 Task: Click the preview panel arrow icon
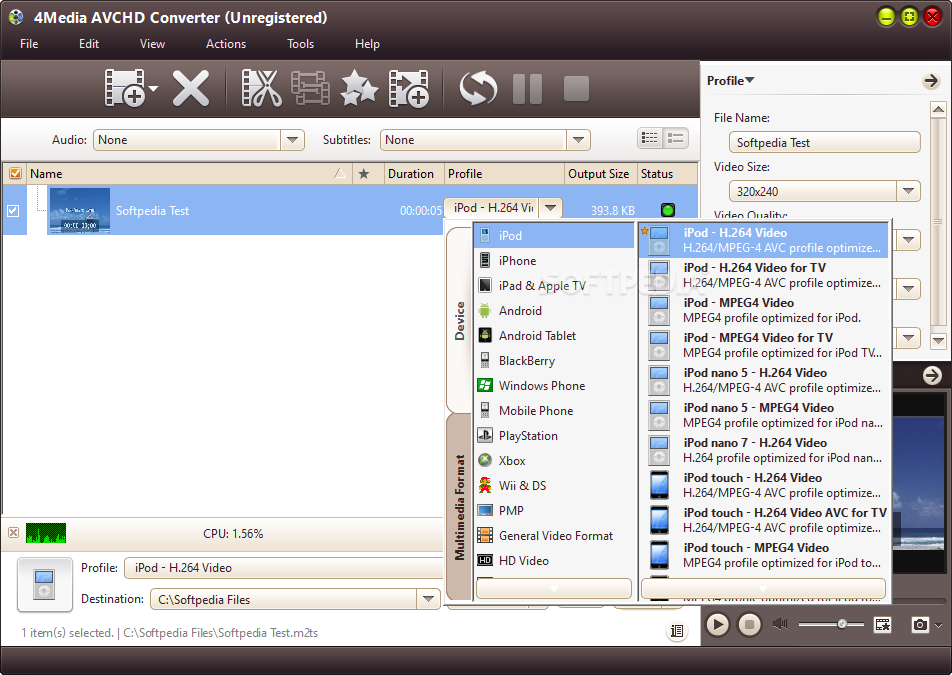932,376
